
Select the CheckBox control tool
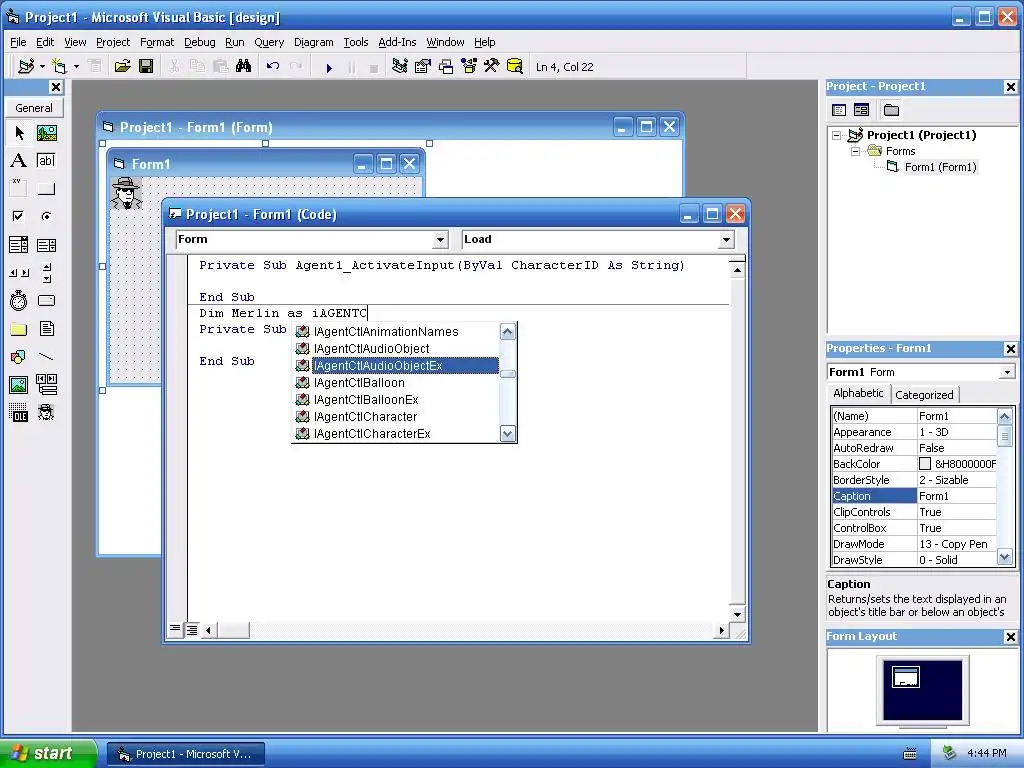(x=19, y=216)
